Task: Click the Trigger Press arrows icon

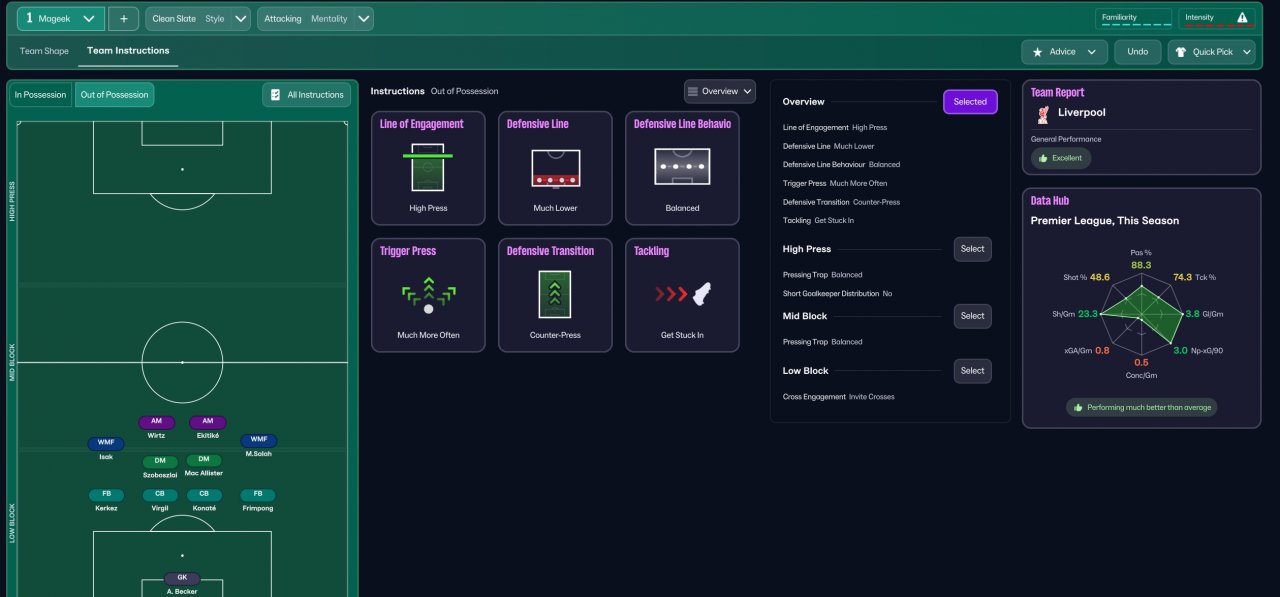Action: pyautogui.click(x=428, y=295)
